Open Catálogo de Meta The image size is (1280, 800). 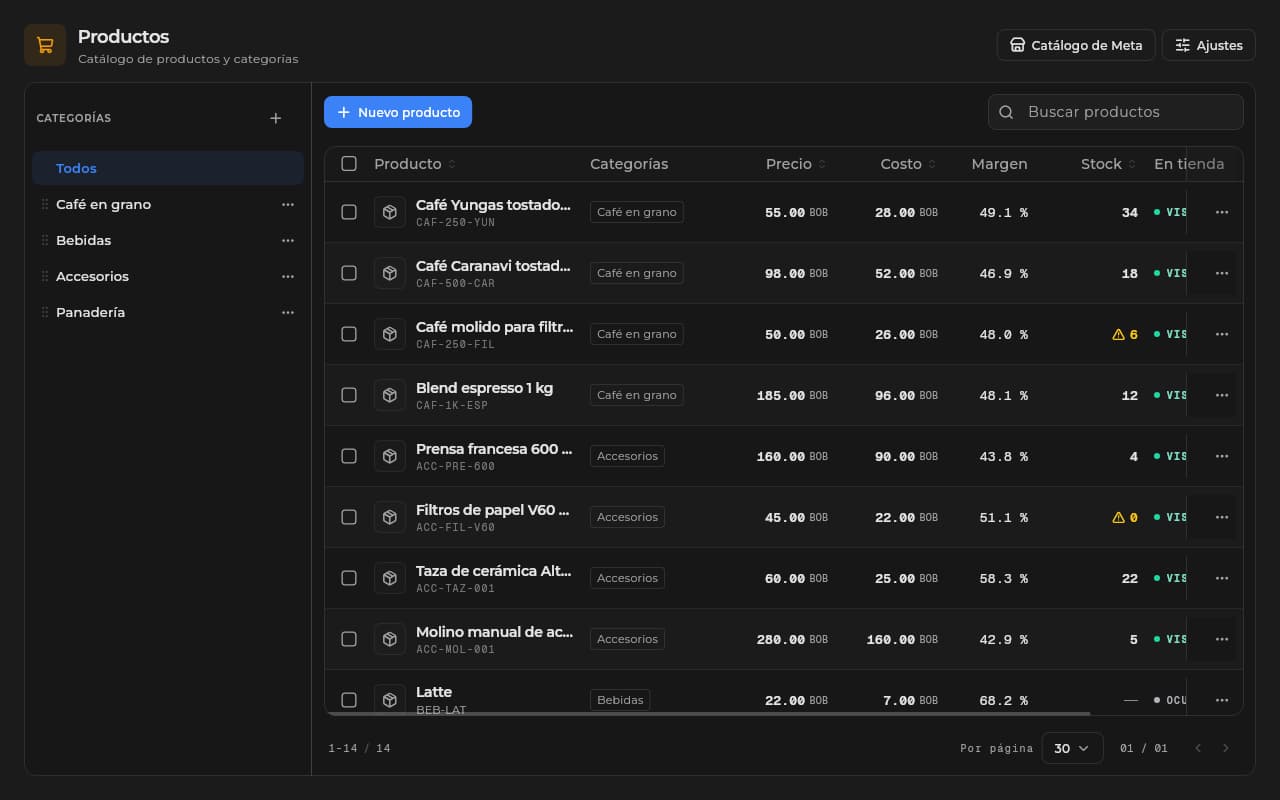1076,45
